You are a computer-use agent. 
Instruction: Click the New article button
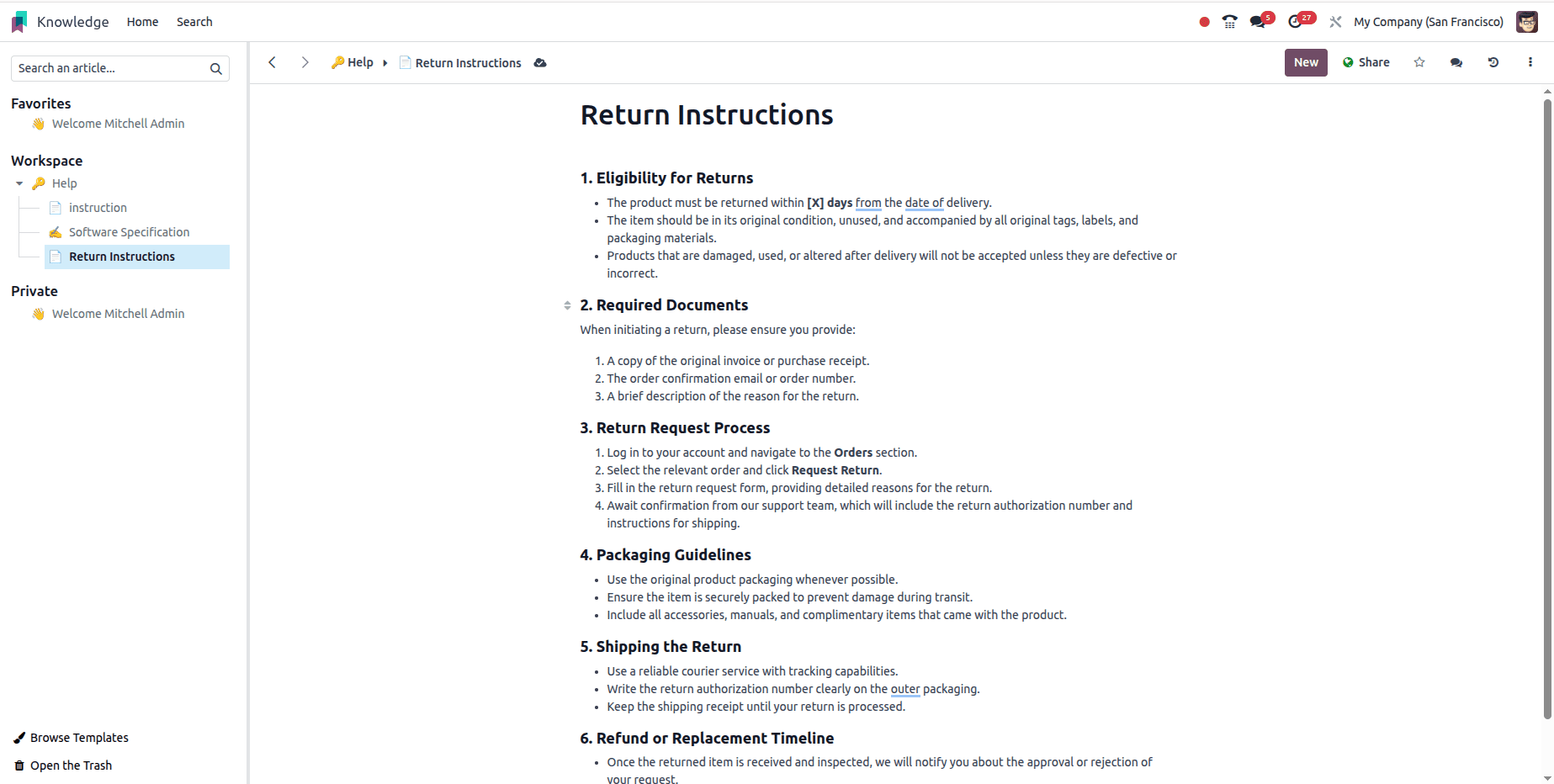point(1306,62)
